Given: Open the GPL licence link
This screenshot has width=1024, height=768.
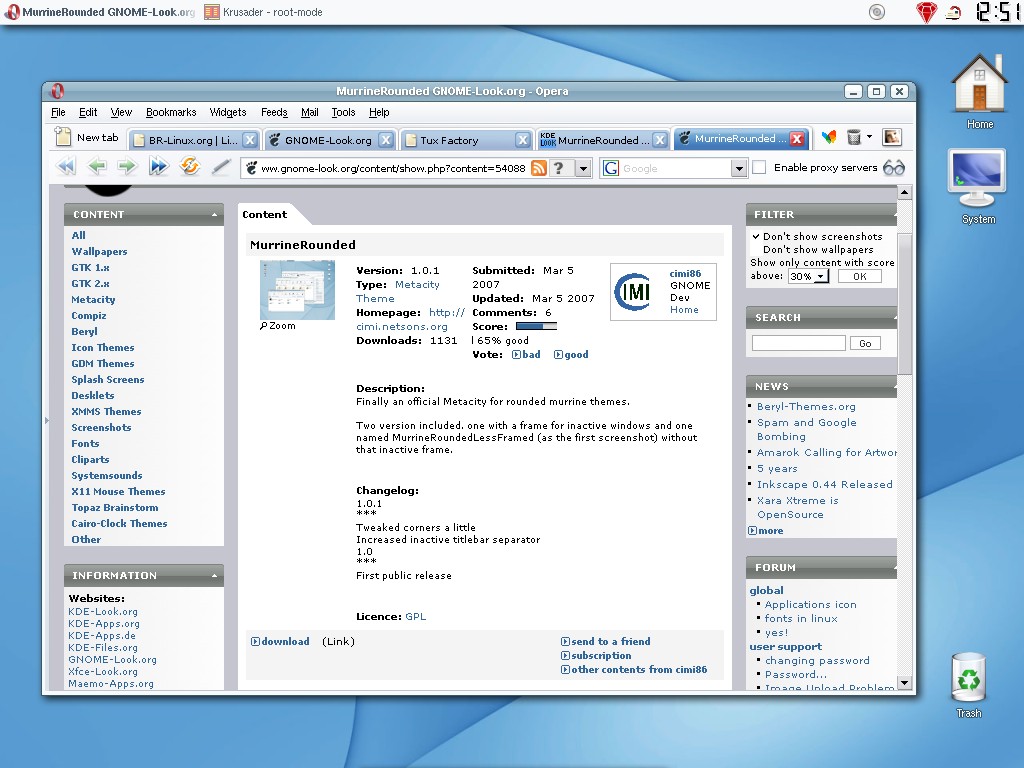Looking at the screenshot, I should (415, 616).
